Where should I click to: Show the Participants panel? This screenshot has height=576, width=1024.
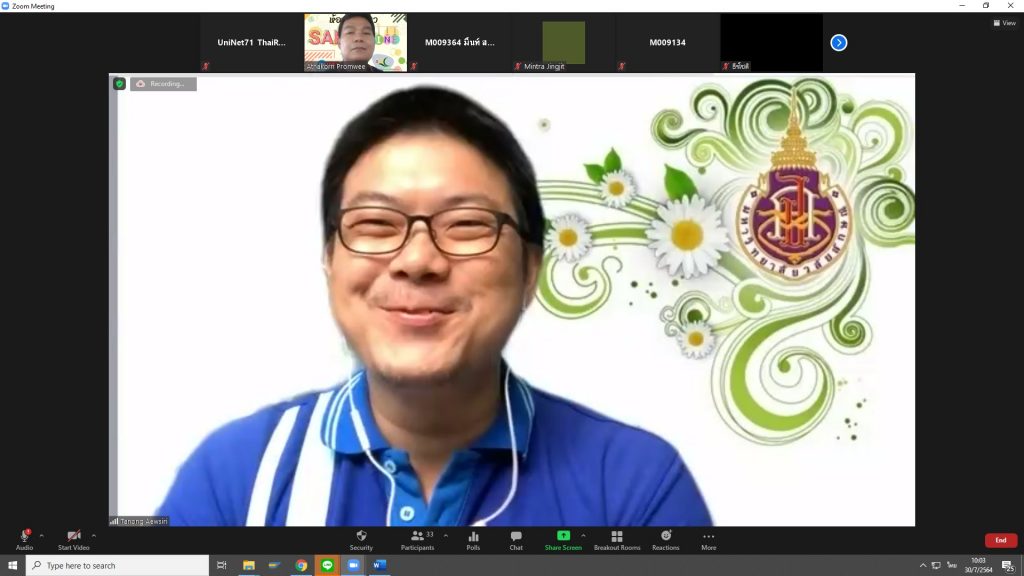pyautogui.click(x=418, y=539)
